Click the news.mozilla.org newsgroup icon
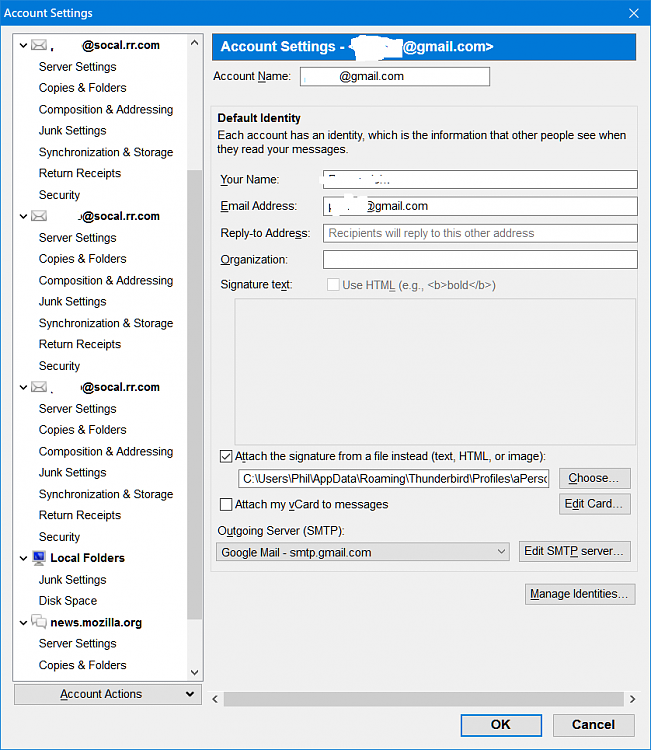651x750 pixels. click(39, 622)
